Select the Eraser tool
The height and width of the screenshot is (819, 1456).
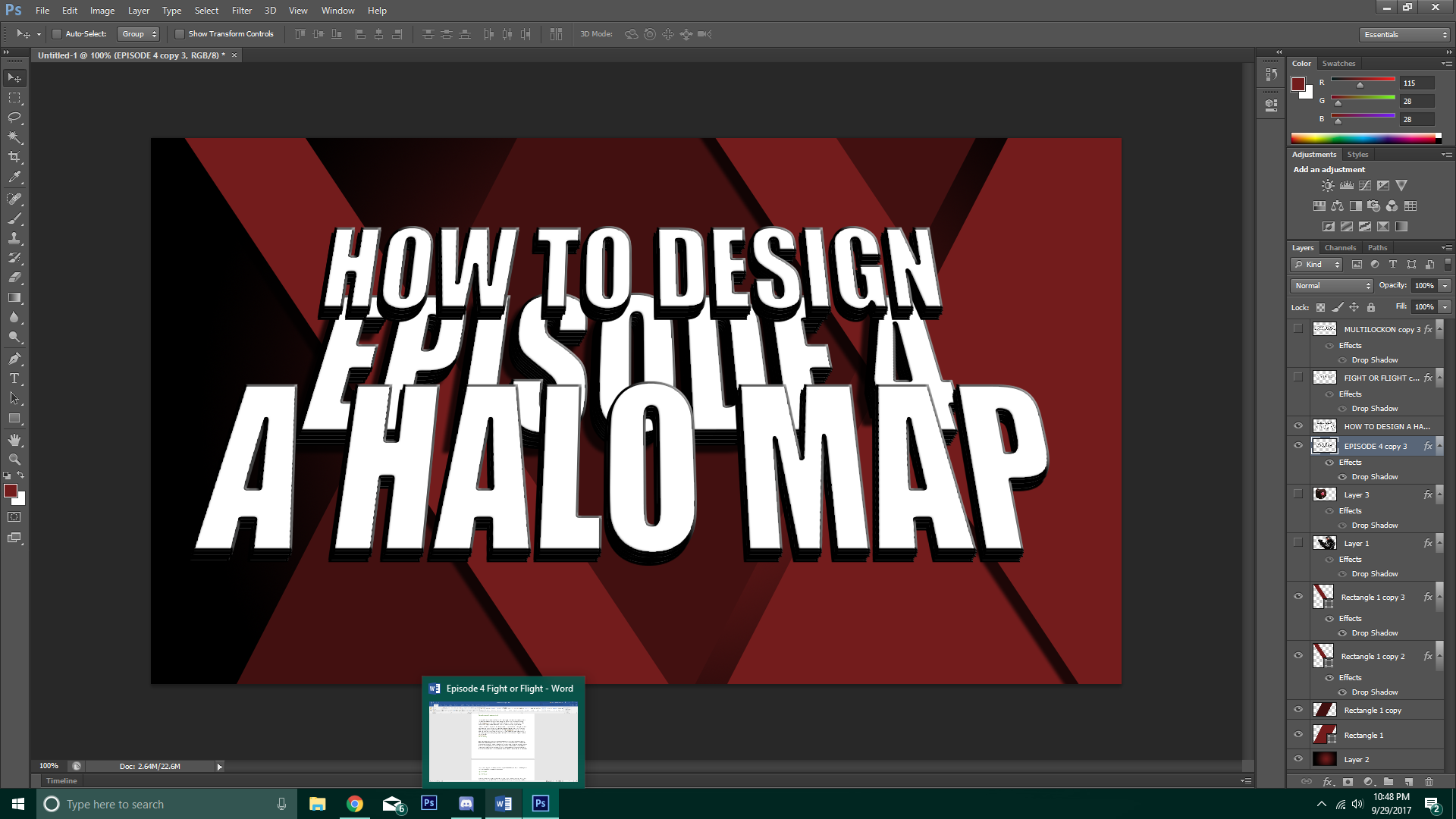(14, 278)
